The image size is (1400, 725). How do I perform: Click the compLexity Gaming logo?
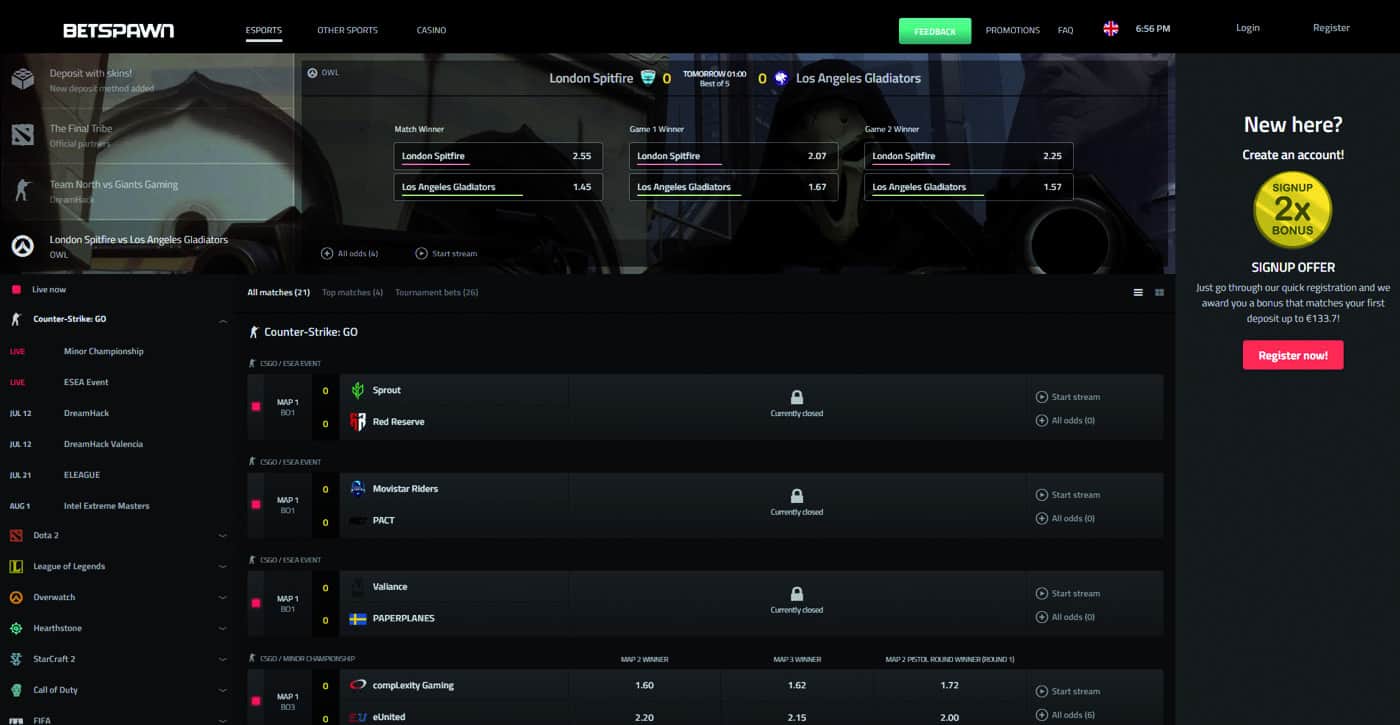pyautogui.click(x=358, y=686)
